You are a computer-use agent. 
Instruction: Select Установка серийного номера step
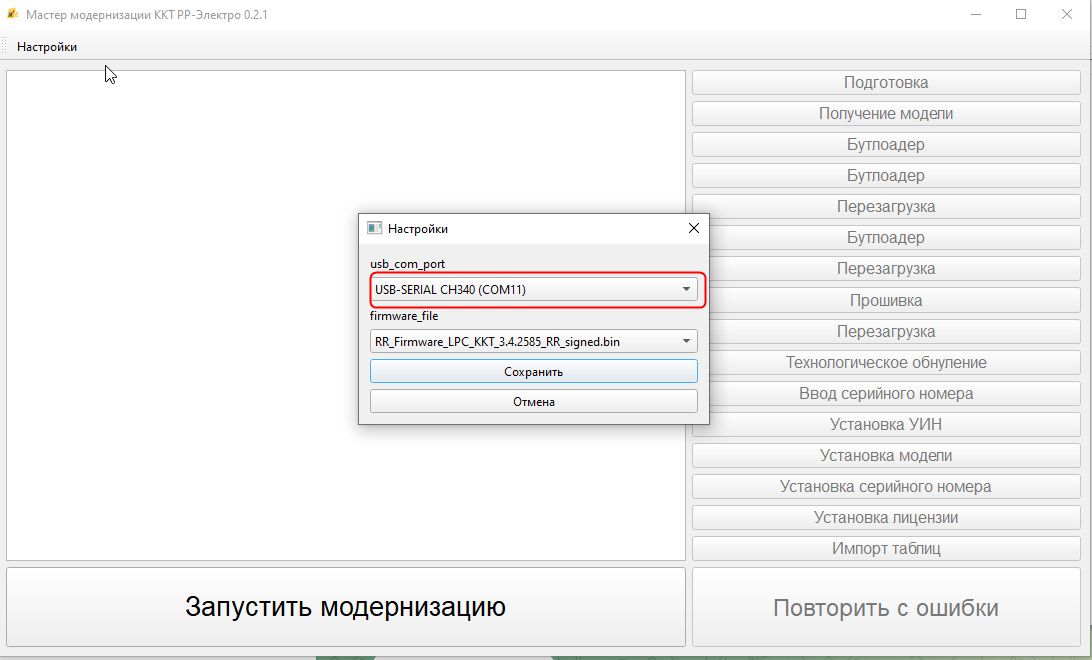[x=885, y=487]
